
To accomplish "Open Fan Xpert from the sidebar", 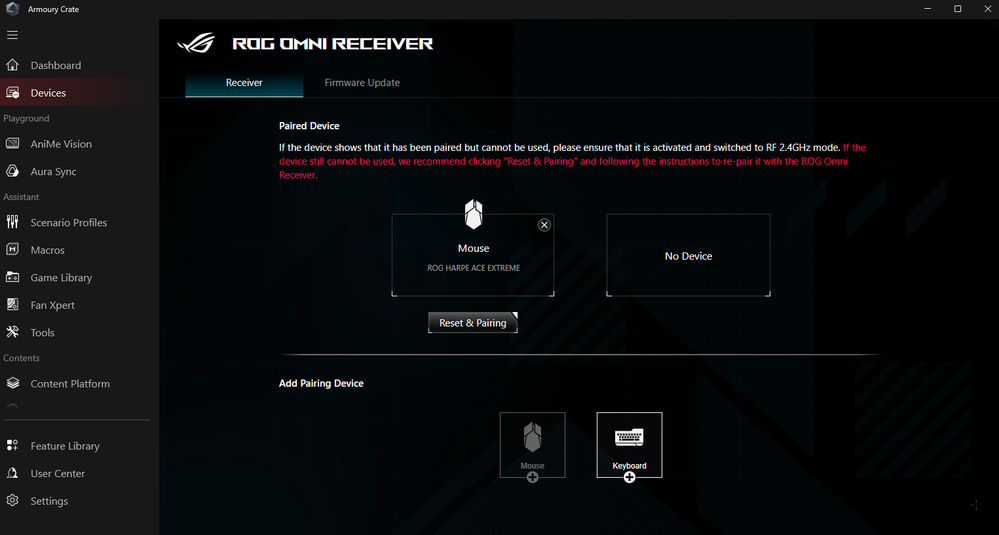I will tap(80, 304).
